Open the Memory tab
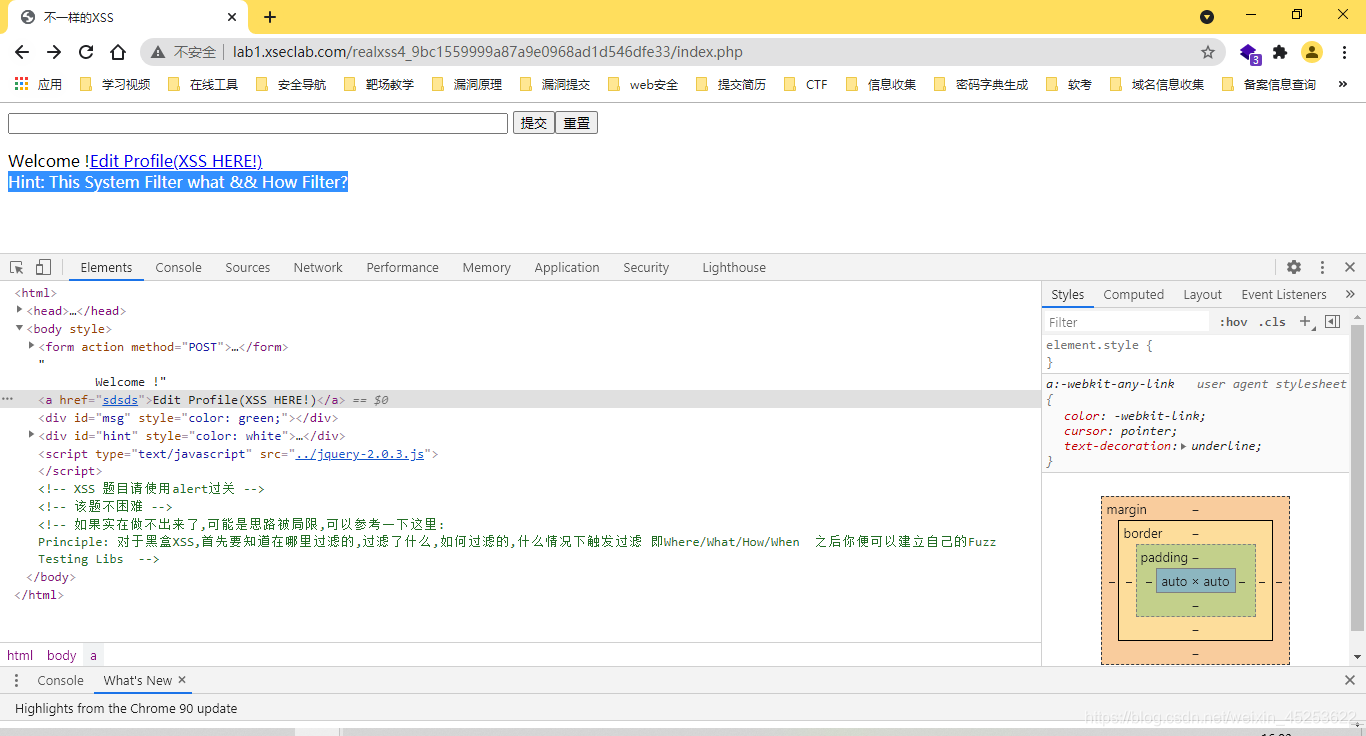This screenshot has width=1366, height=736. tap(486, 267)
